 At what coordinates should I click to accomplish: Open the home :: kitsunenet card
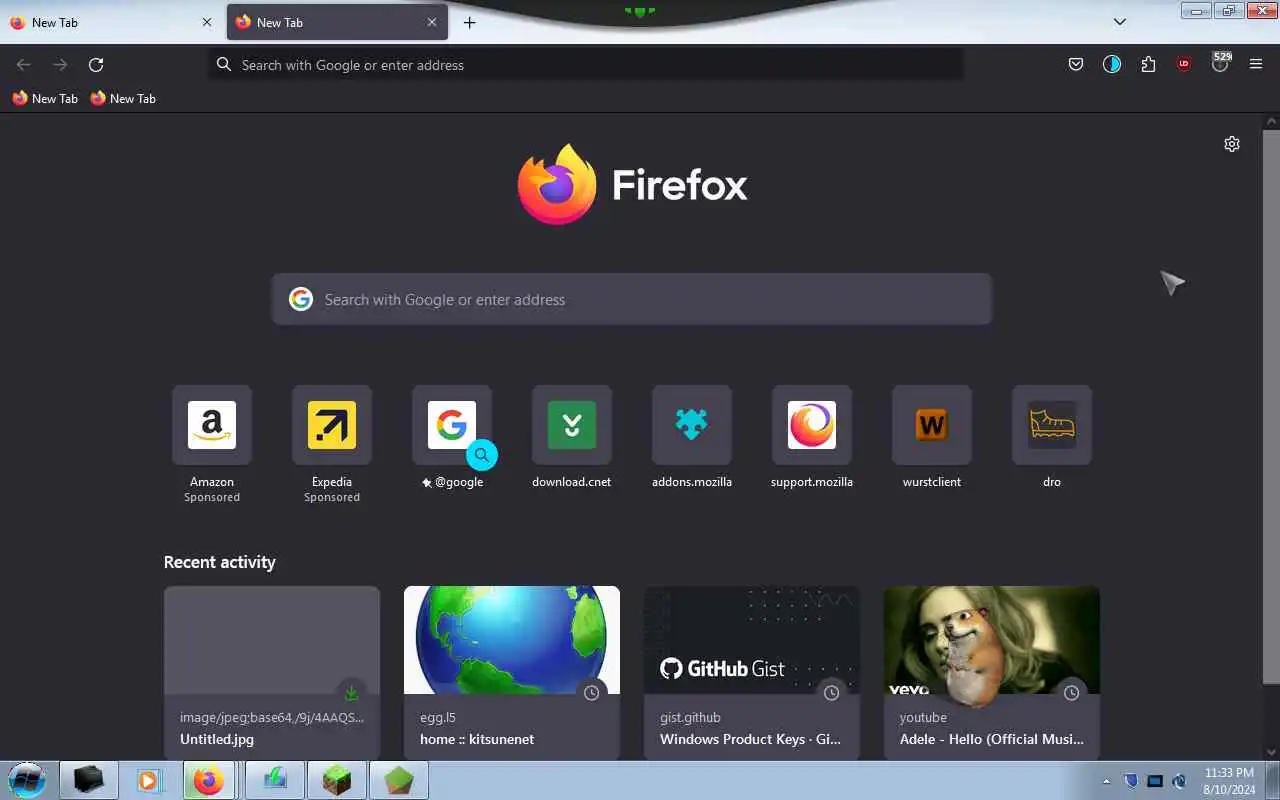coord(512,673)
